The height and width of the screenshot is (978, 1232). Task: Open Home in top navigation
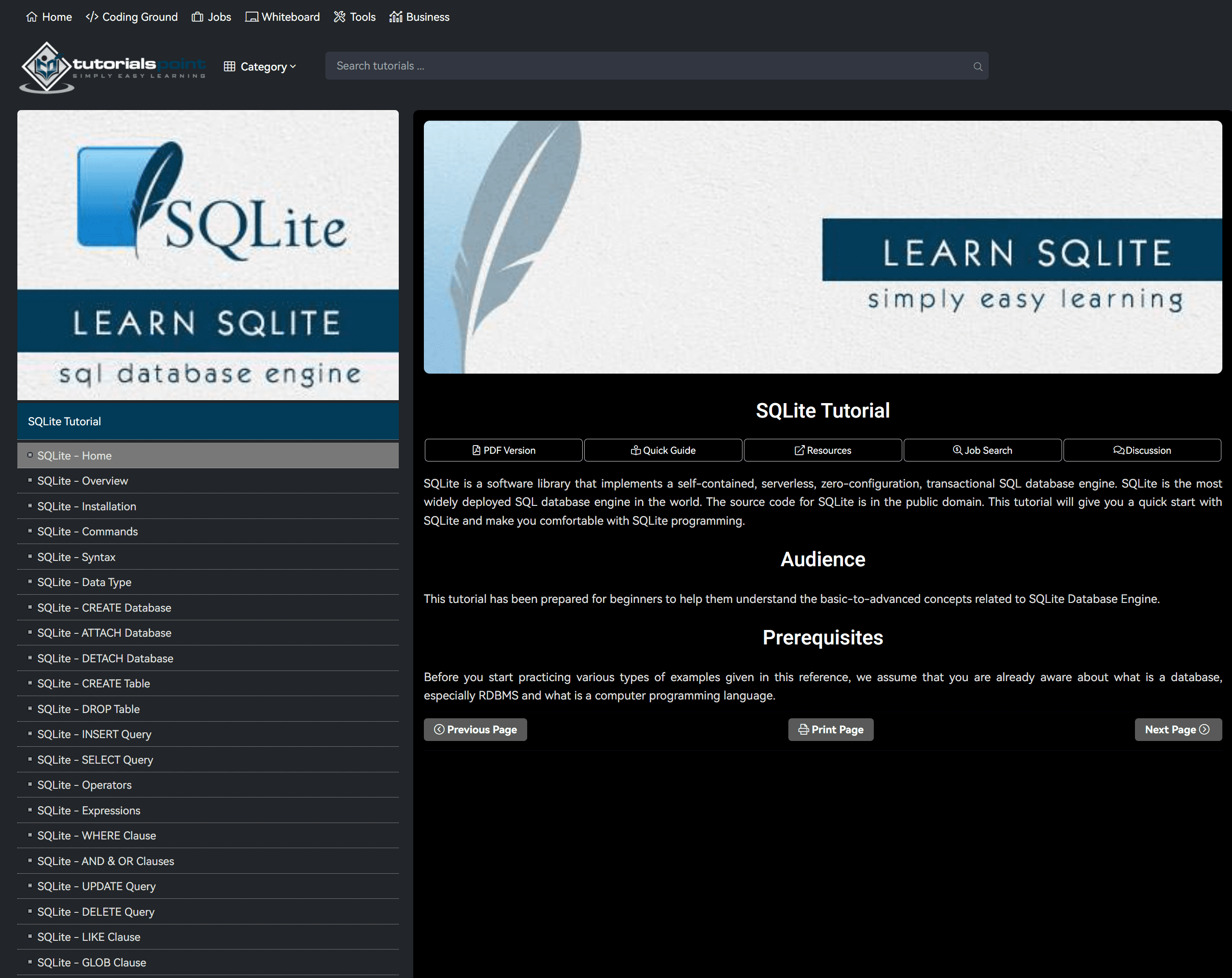click(x=49, y=17)
